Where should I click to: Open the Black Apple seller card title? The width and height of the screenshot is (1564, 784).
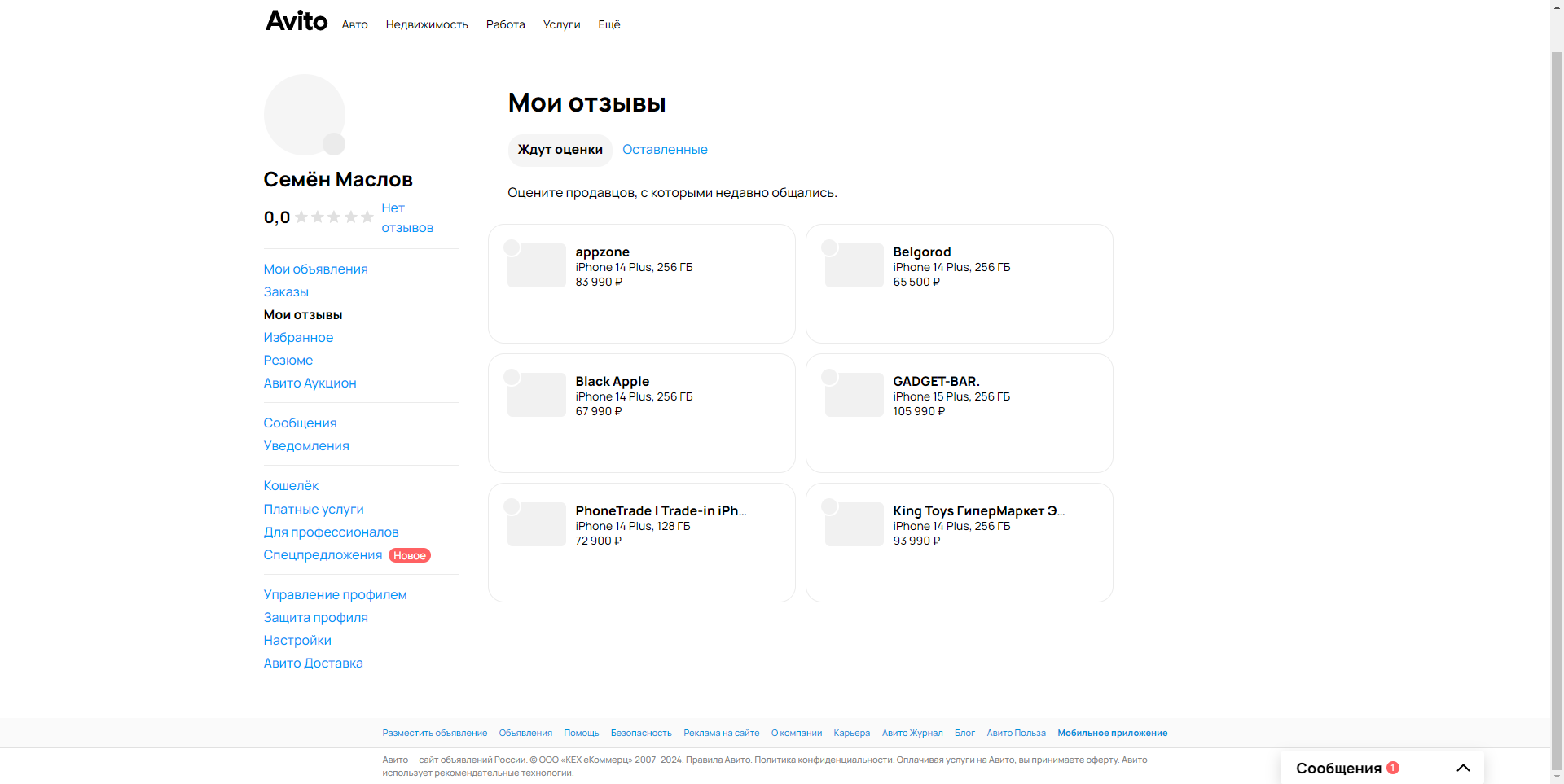613,382
